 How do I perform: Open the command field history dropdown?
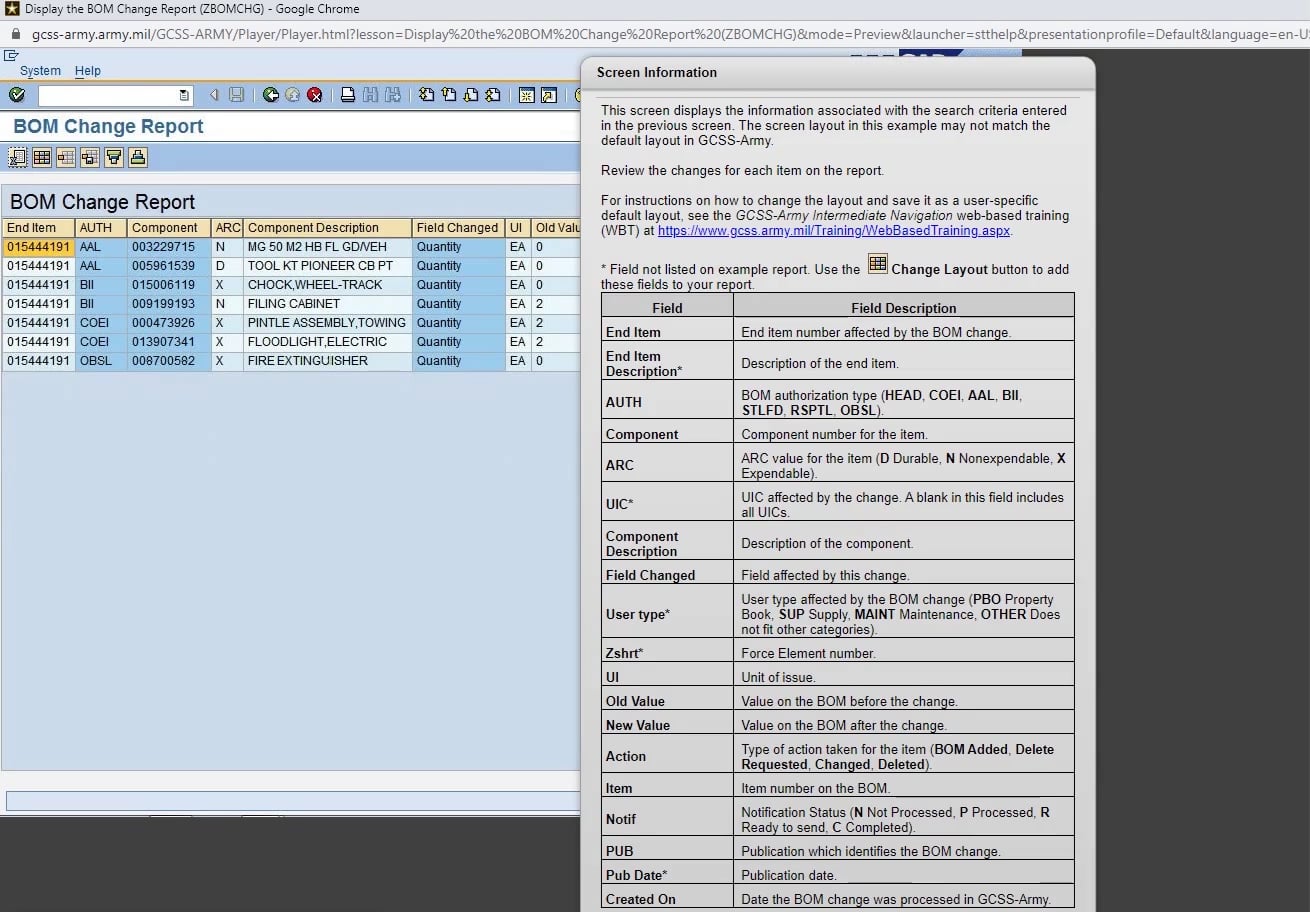pos(184,95)
